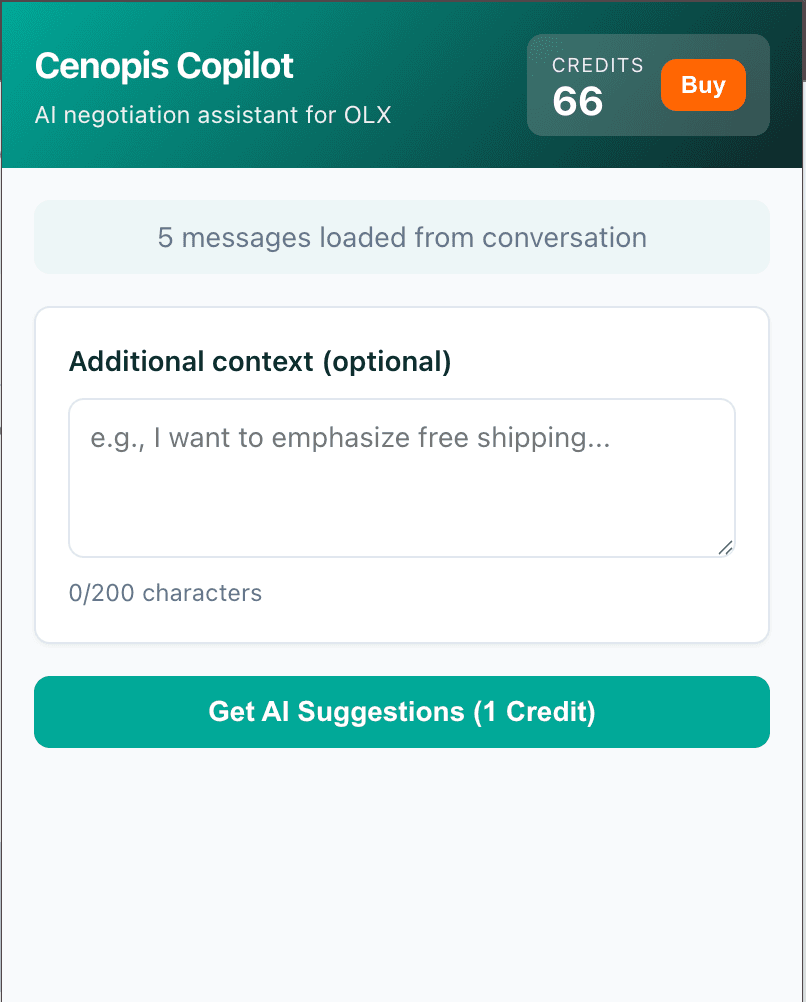The width and height of the screenshot is (806, 1002).
Task: Click the 0/200 characters counter
Action: pyautogui.click(x=165, y=593)
